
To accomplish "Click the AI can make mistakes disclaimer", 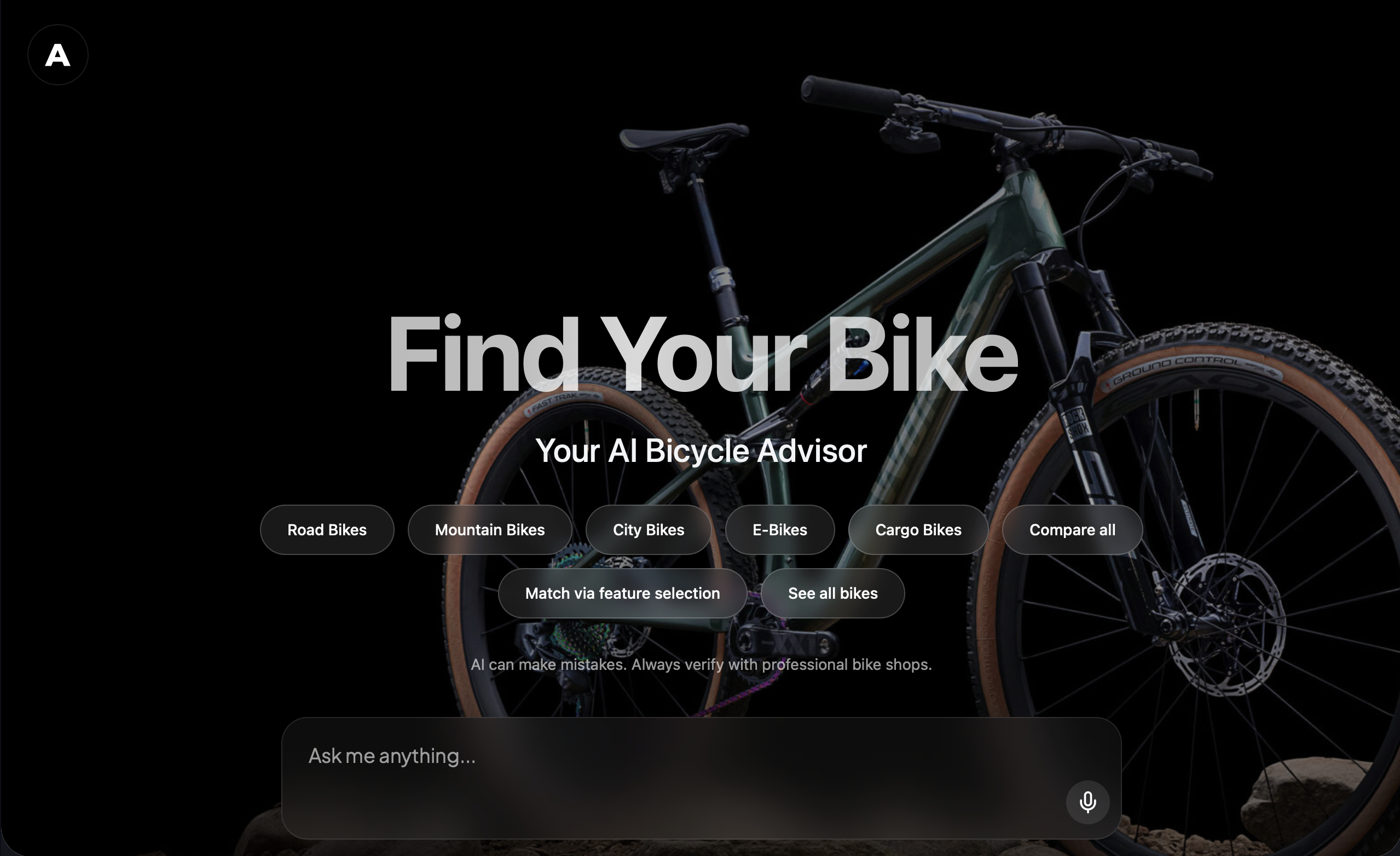I will tap(701, 664).
